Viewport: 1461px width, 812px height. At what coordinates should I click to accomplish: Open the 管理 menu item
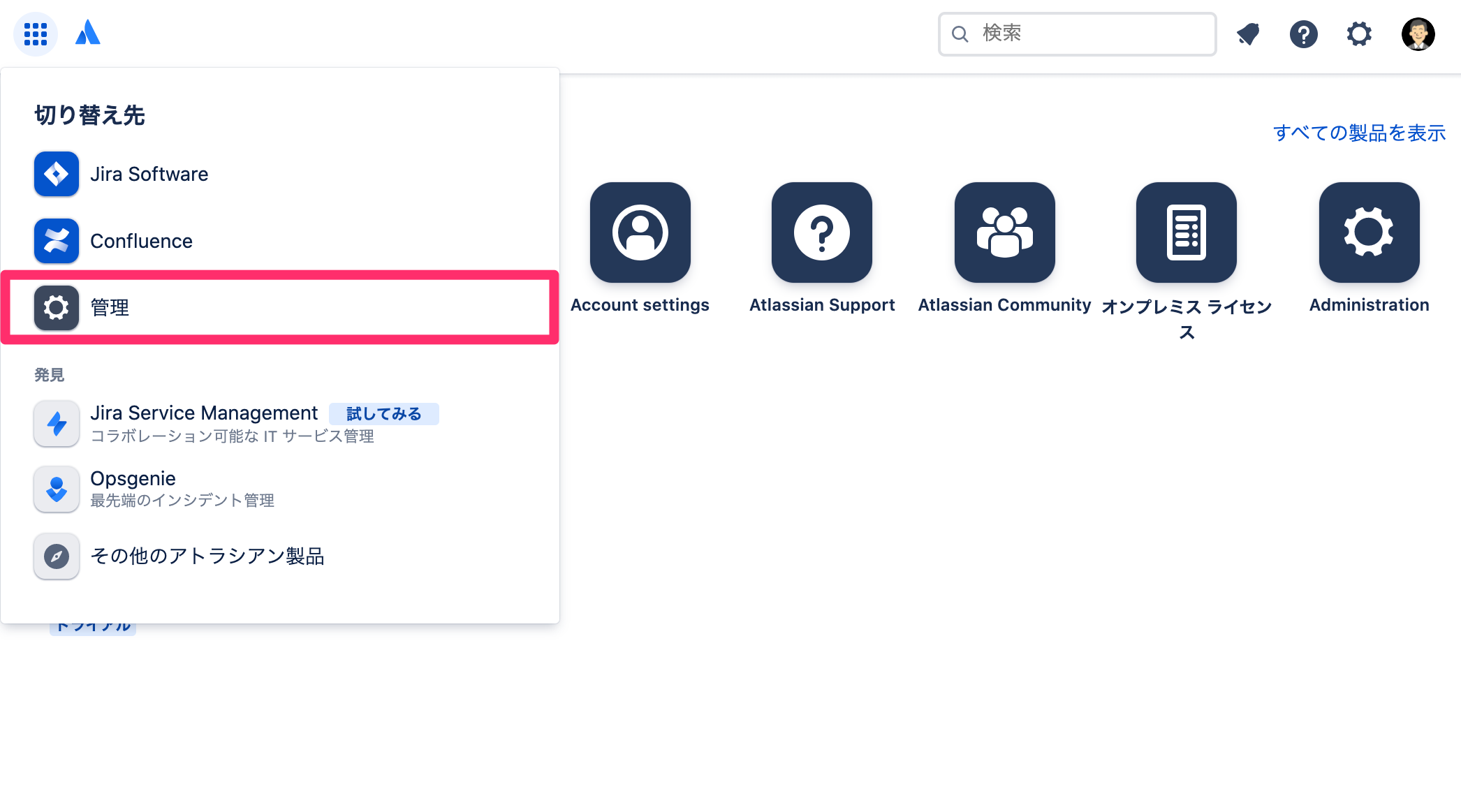pyautogui.click(x=280, y=307)
